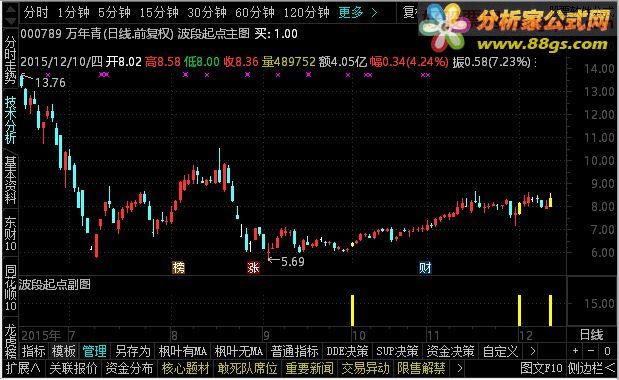Open 图文F10 information page
Viewport: 619px width, 380px height.
(x=541, y=369)
